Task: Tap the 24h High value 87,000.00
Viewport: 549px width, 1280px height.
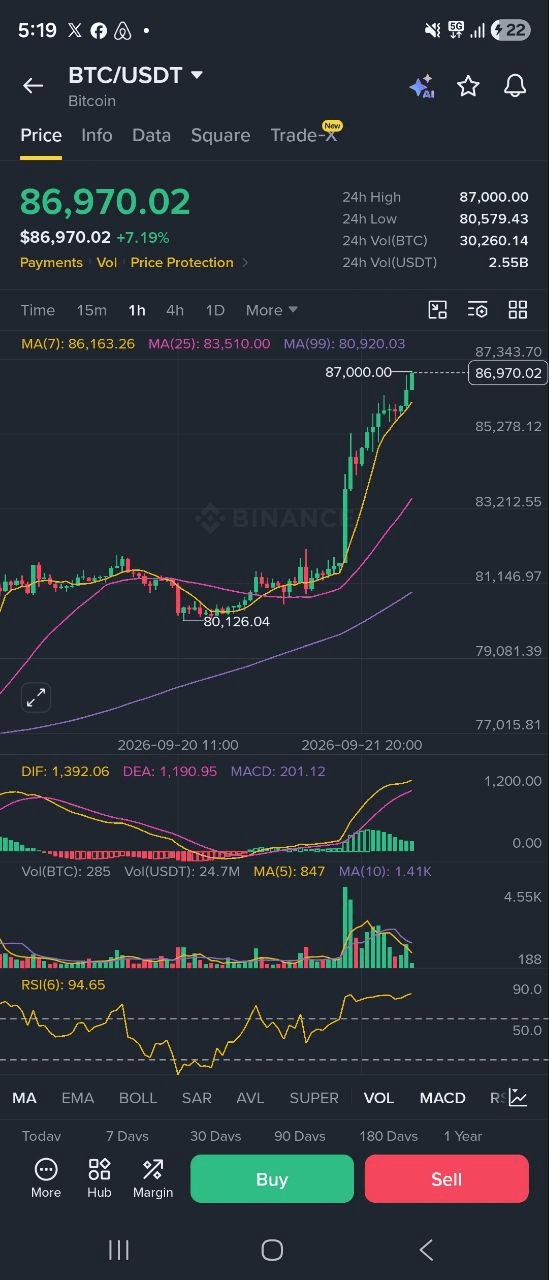Action: (x=493, y=197)
